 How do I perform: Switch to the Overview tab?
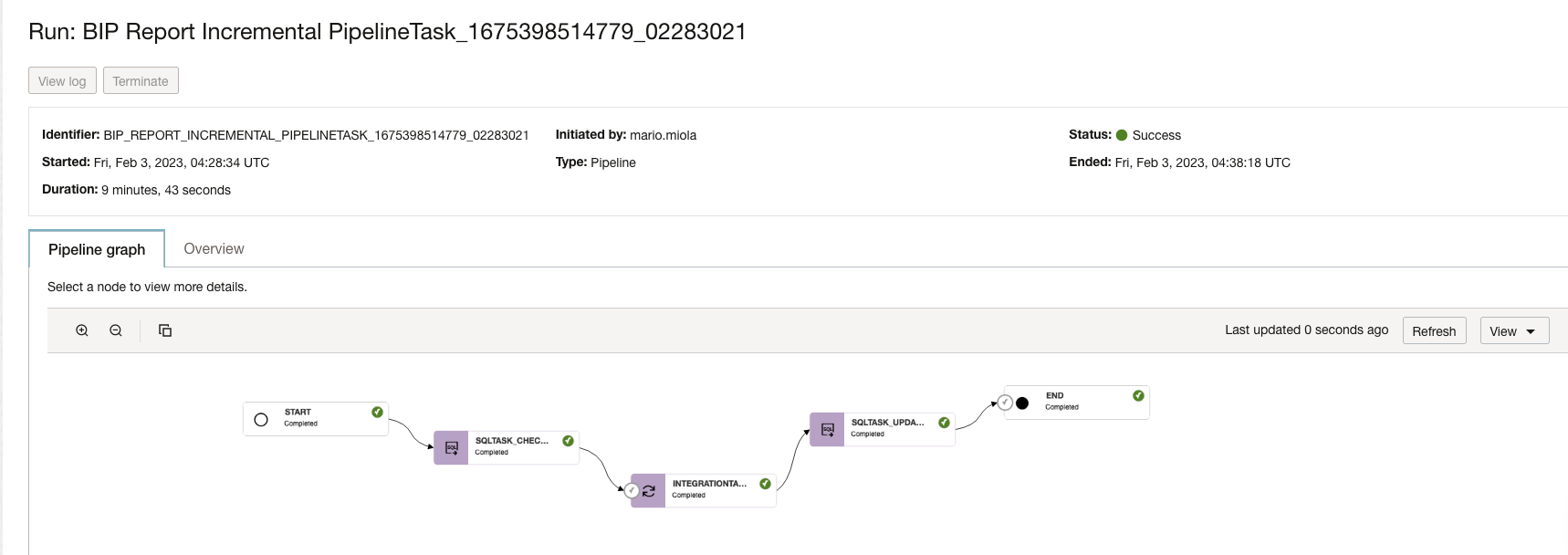(x=214, y=248)
